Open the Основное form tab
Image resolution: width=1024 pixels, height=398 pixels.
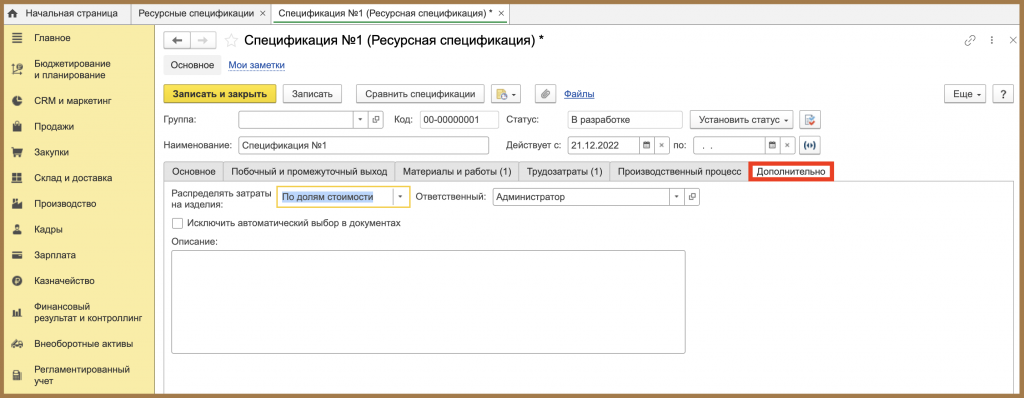193,171
